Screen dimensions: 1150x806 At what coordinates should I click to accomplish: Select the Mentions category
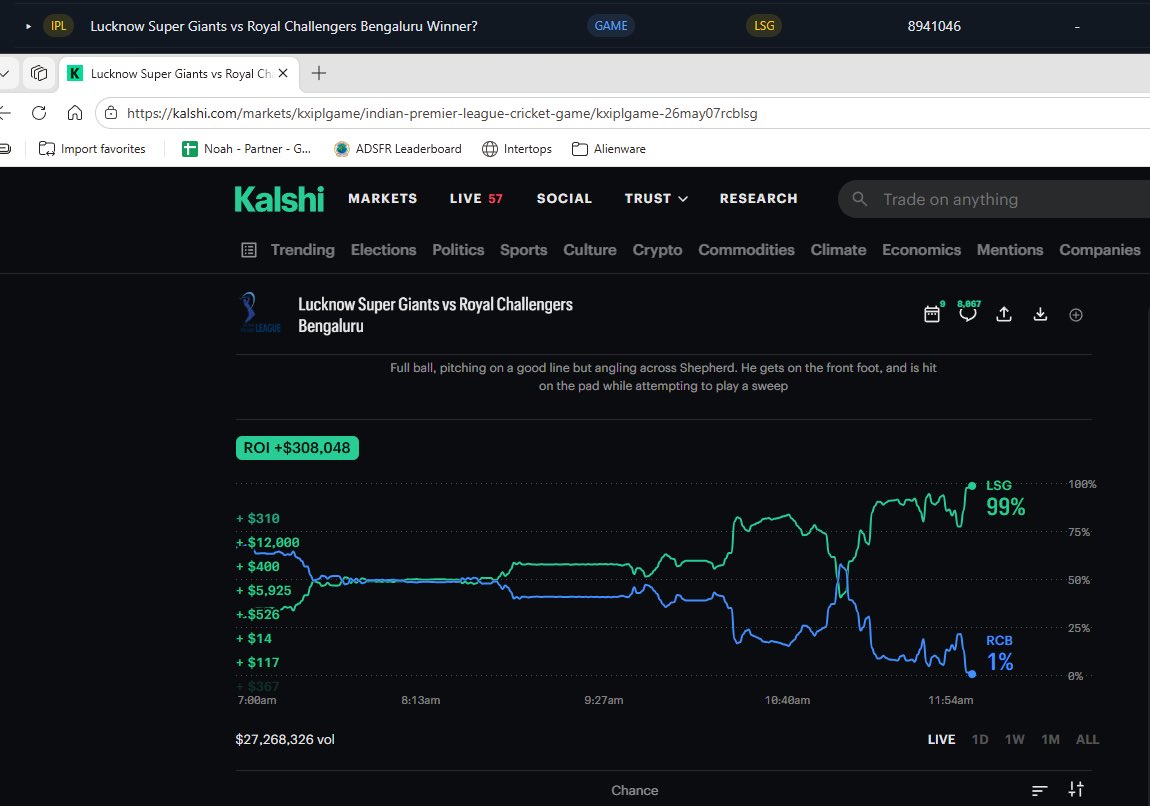1010,250
